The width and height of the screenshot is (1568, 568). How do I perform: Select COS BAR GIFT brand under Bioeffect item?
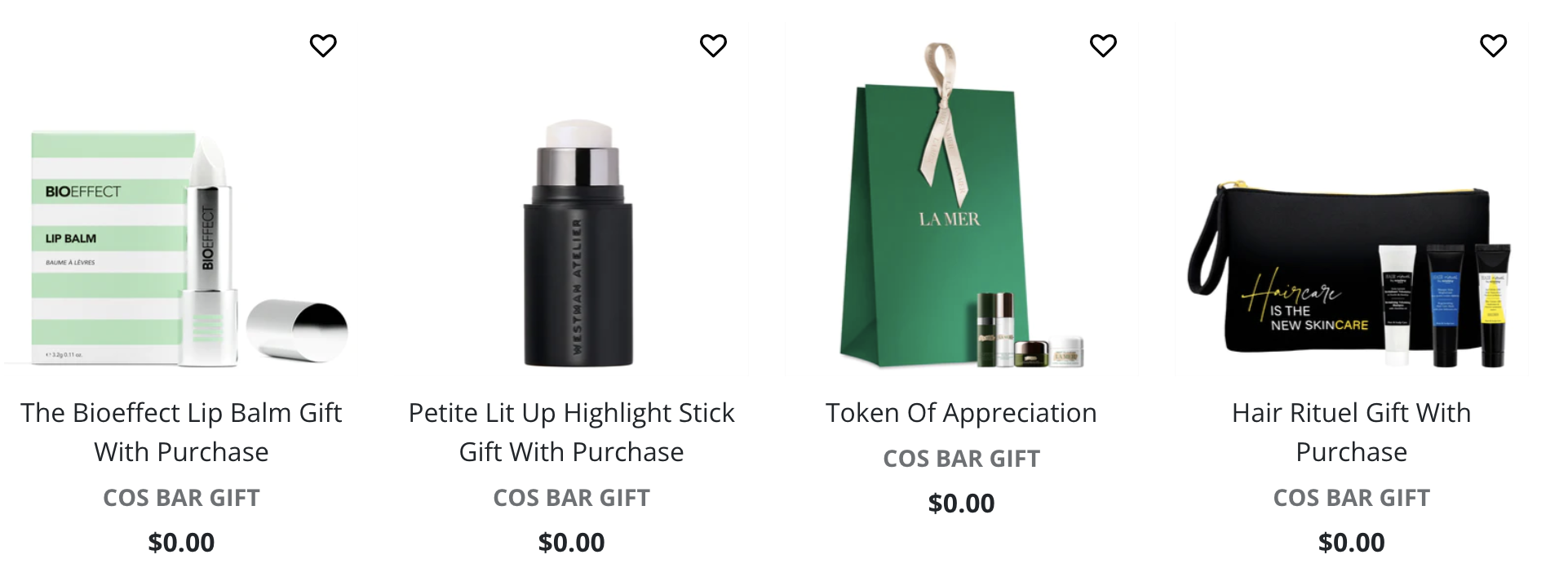point(181,498)
